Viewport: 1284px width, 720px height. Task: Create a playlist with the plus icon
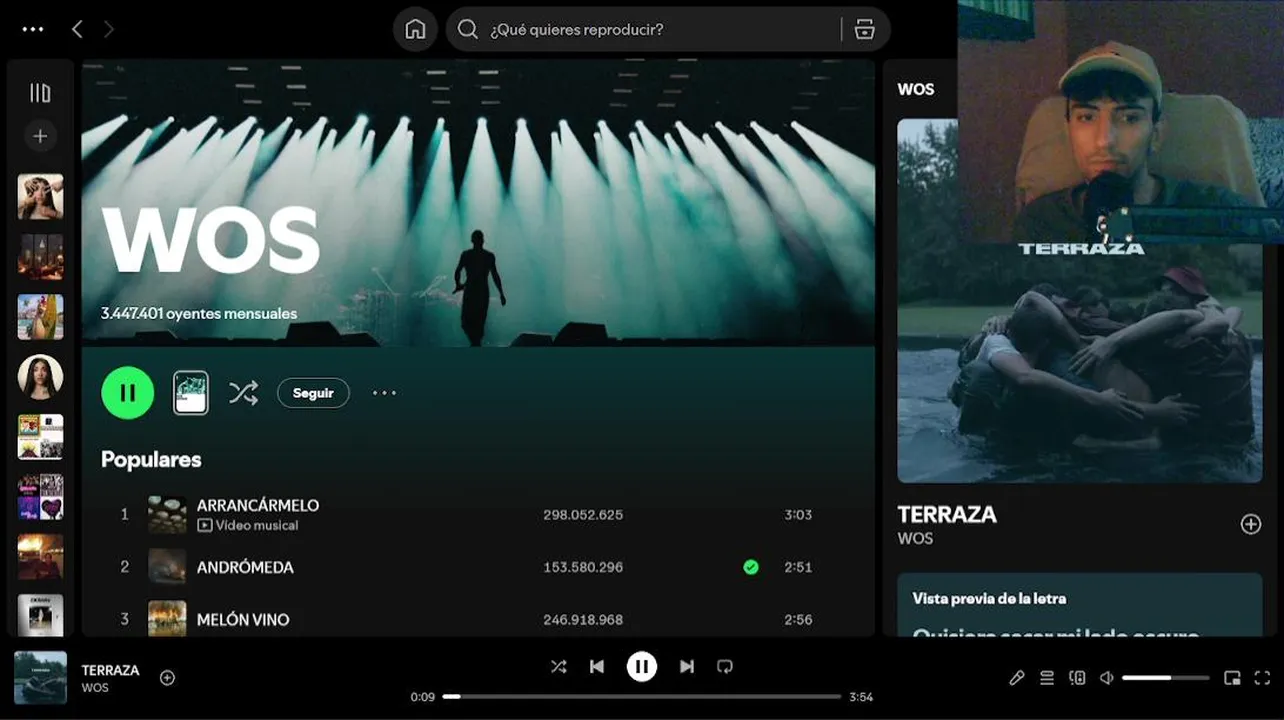(x=40, y=136)
